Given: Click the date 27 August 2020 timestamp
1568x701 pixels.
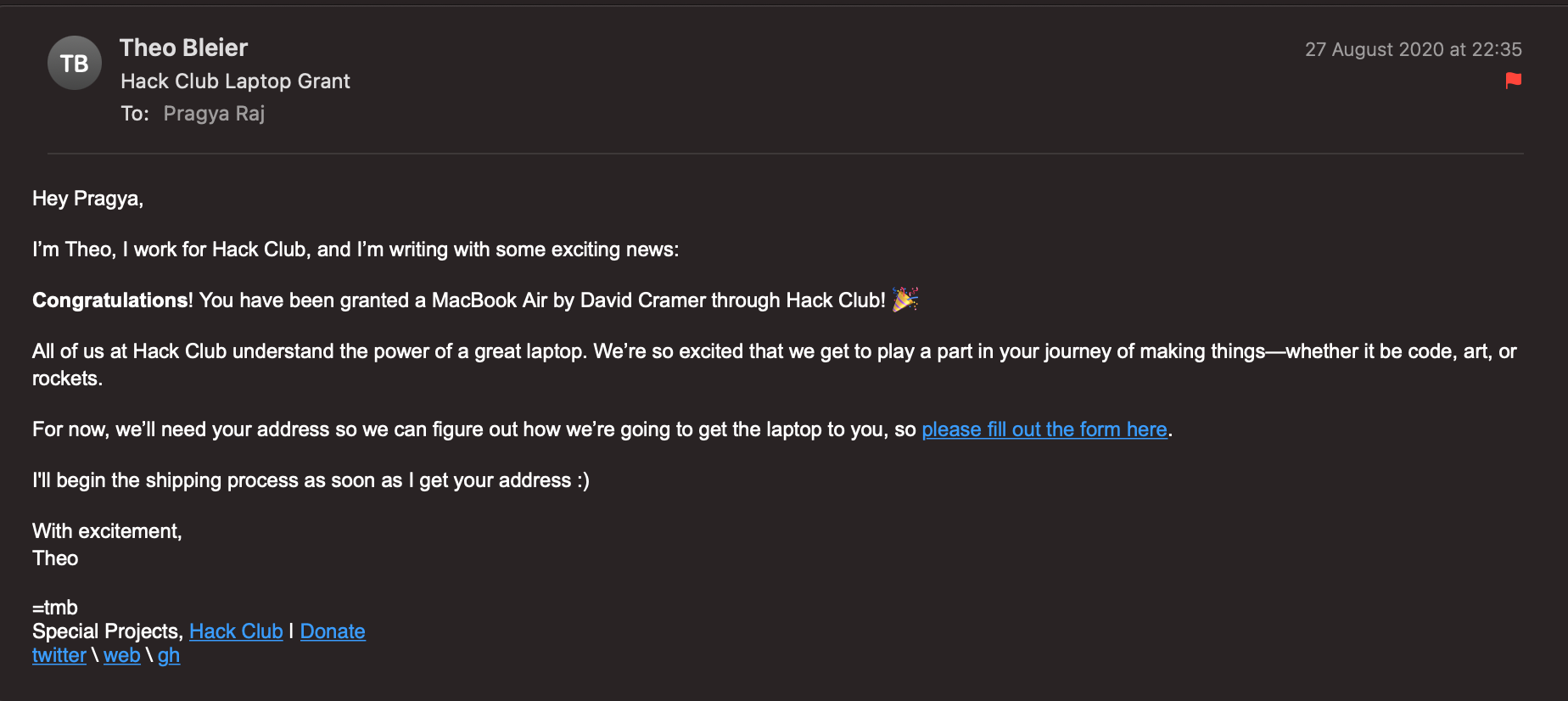Looking at the screenshot, I should pos(1414,49).
